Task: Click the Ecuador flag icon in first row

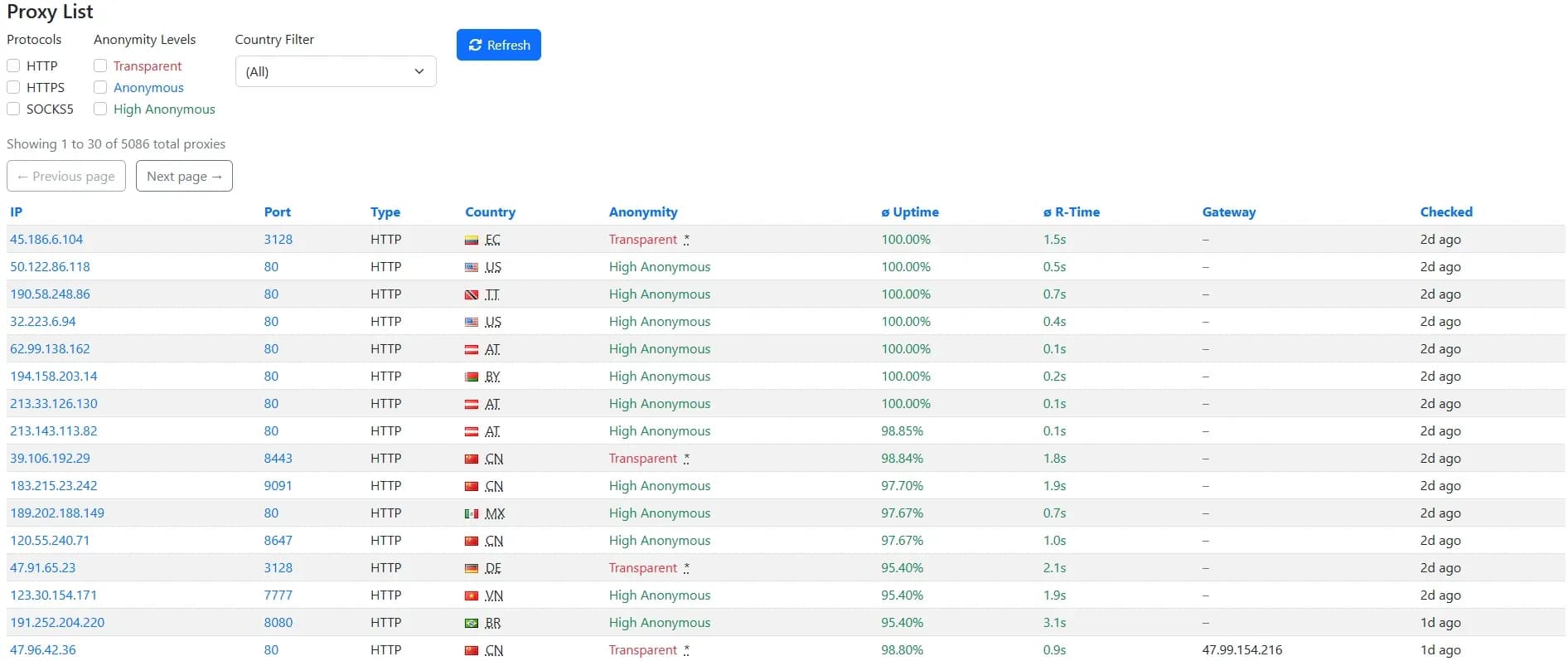Action: [x=472, y=241]
